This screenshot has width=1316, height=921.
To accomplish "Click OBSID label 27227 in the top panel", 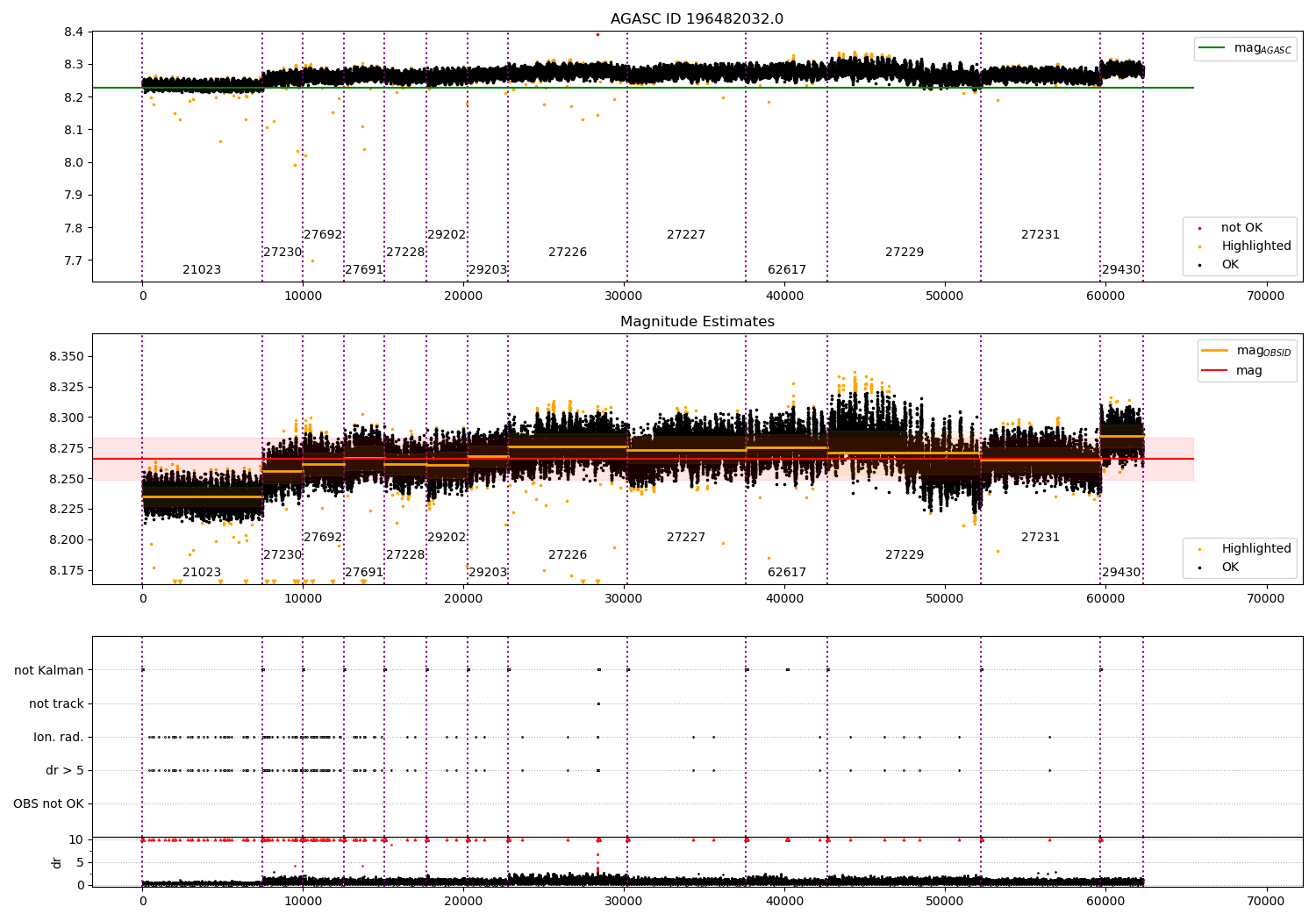I will [686, 235].
